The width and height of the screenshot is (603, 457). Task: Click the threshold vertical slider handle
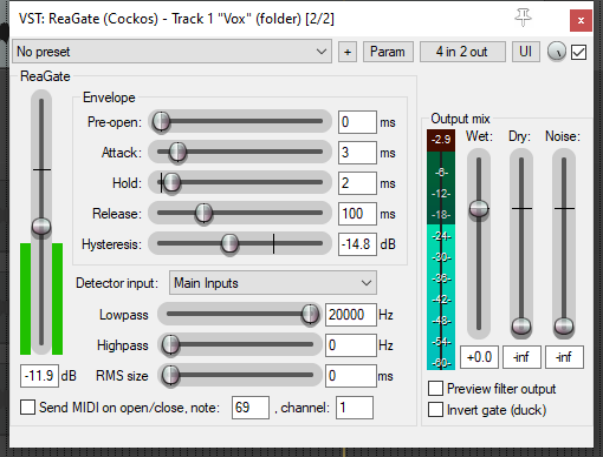[x=41, y=226]
